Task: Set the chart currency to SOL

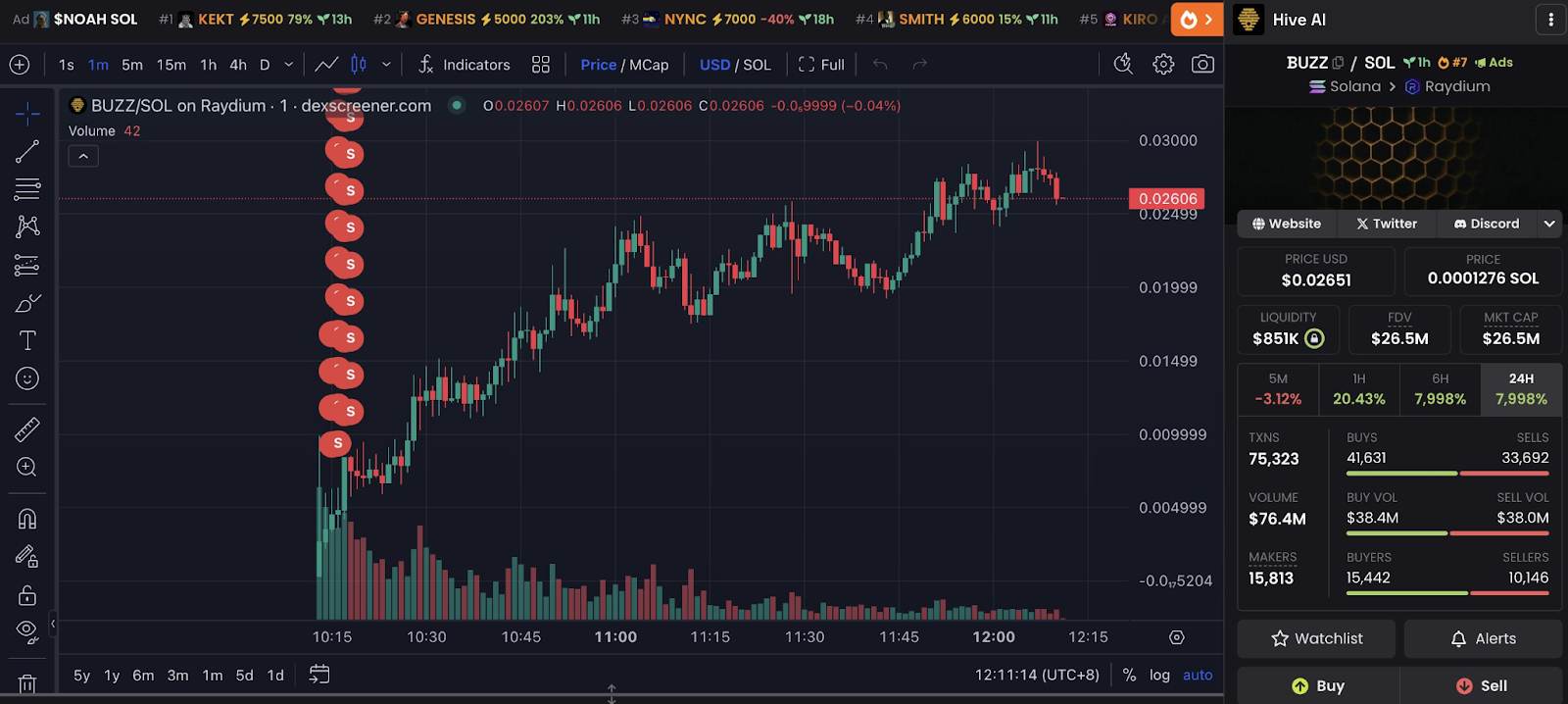Action: click(757, 65)
